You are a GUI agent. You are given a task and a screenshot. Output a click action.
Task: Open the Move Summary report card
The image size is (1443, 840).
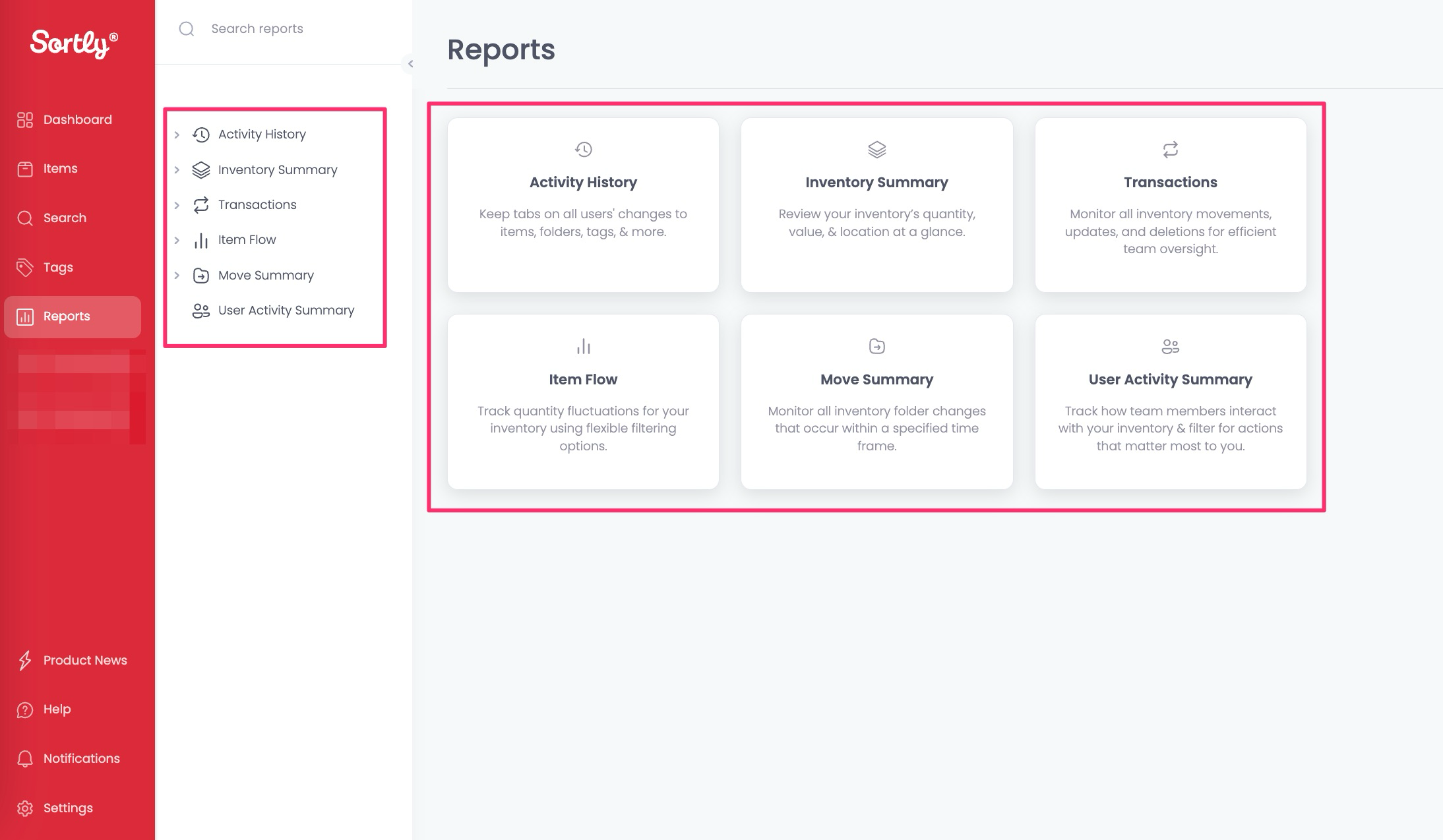tap(876, 401)
